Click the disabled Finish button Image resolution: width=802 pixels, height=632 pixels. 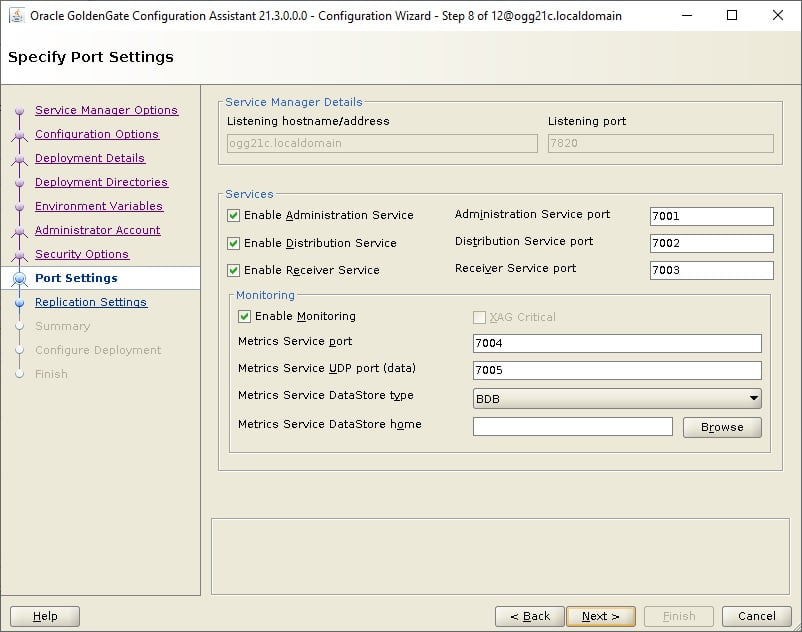click(x=679, y=616)
